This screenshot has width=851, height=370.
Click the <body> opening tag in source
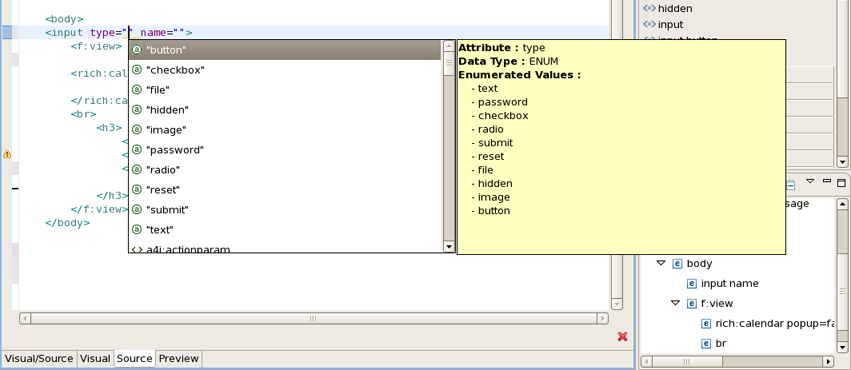click(x=64, y=20)
